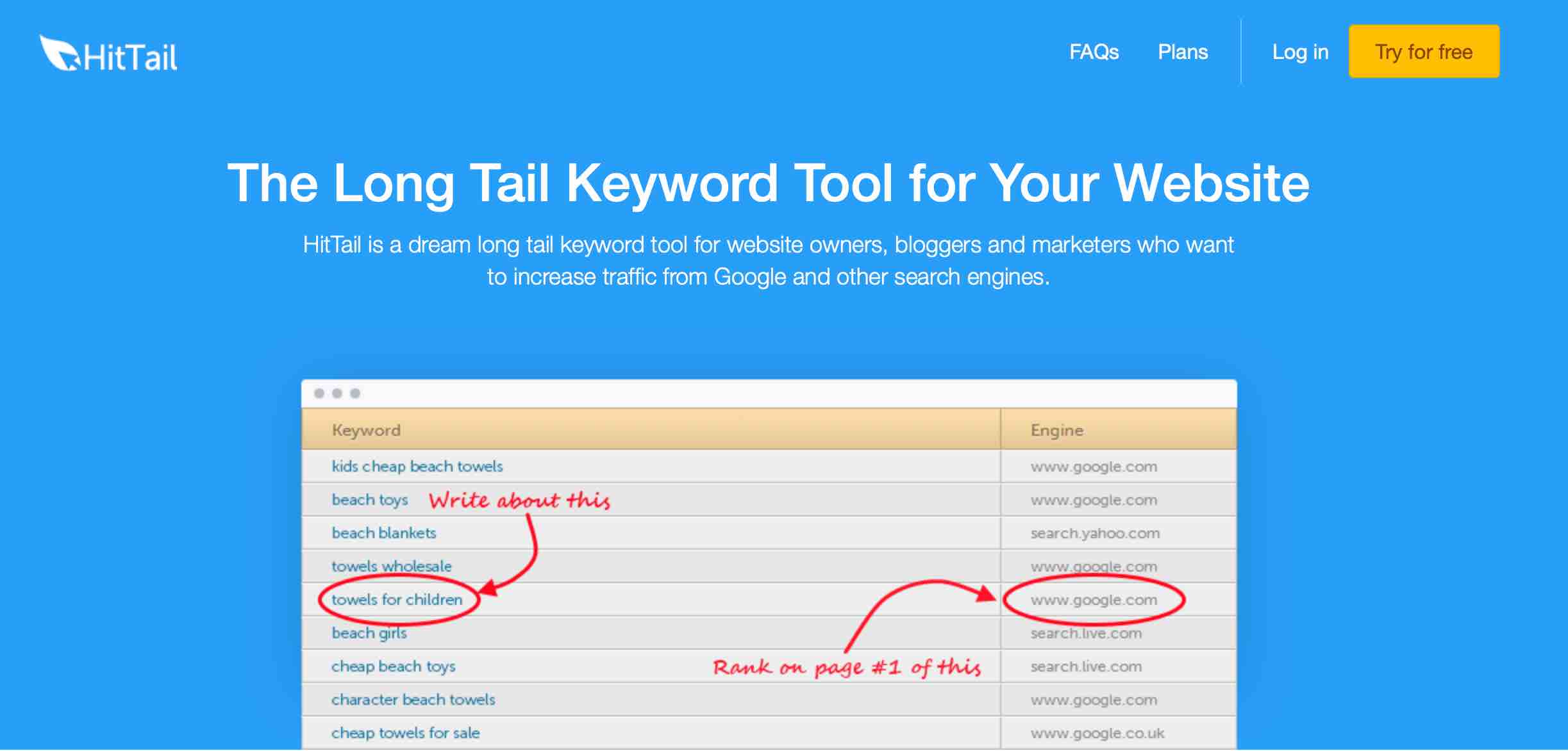Image resolution: width=1568 pixels, height=751 pixels.
Task: Select keyword 'beach blankets'
Action: (383, 533)
